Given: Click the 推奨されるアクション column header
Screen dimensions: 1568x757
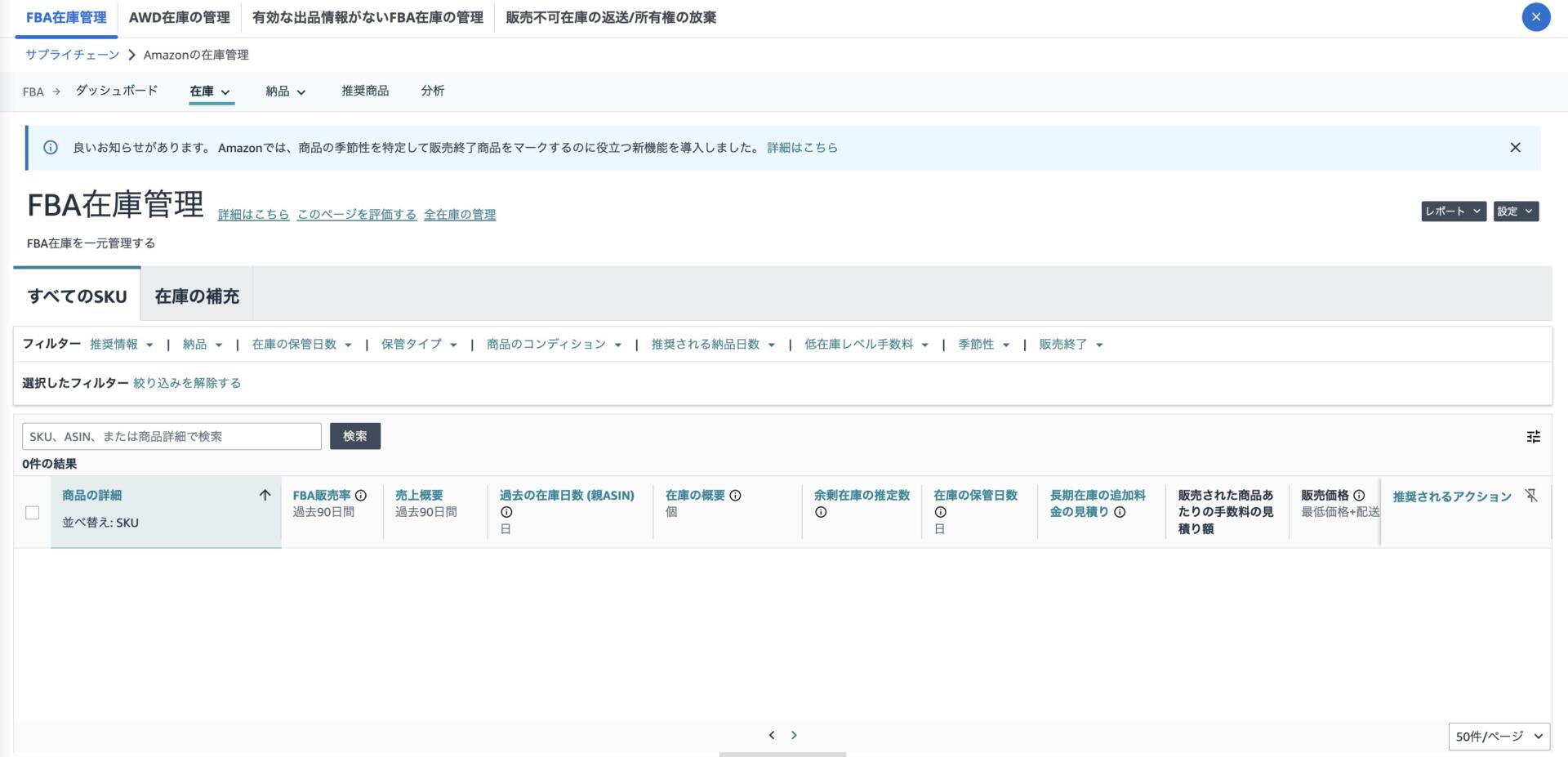Looking at the screenshot, I should click(x=1452, y=497).
